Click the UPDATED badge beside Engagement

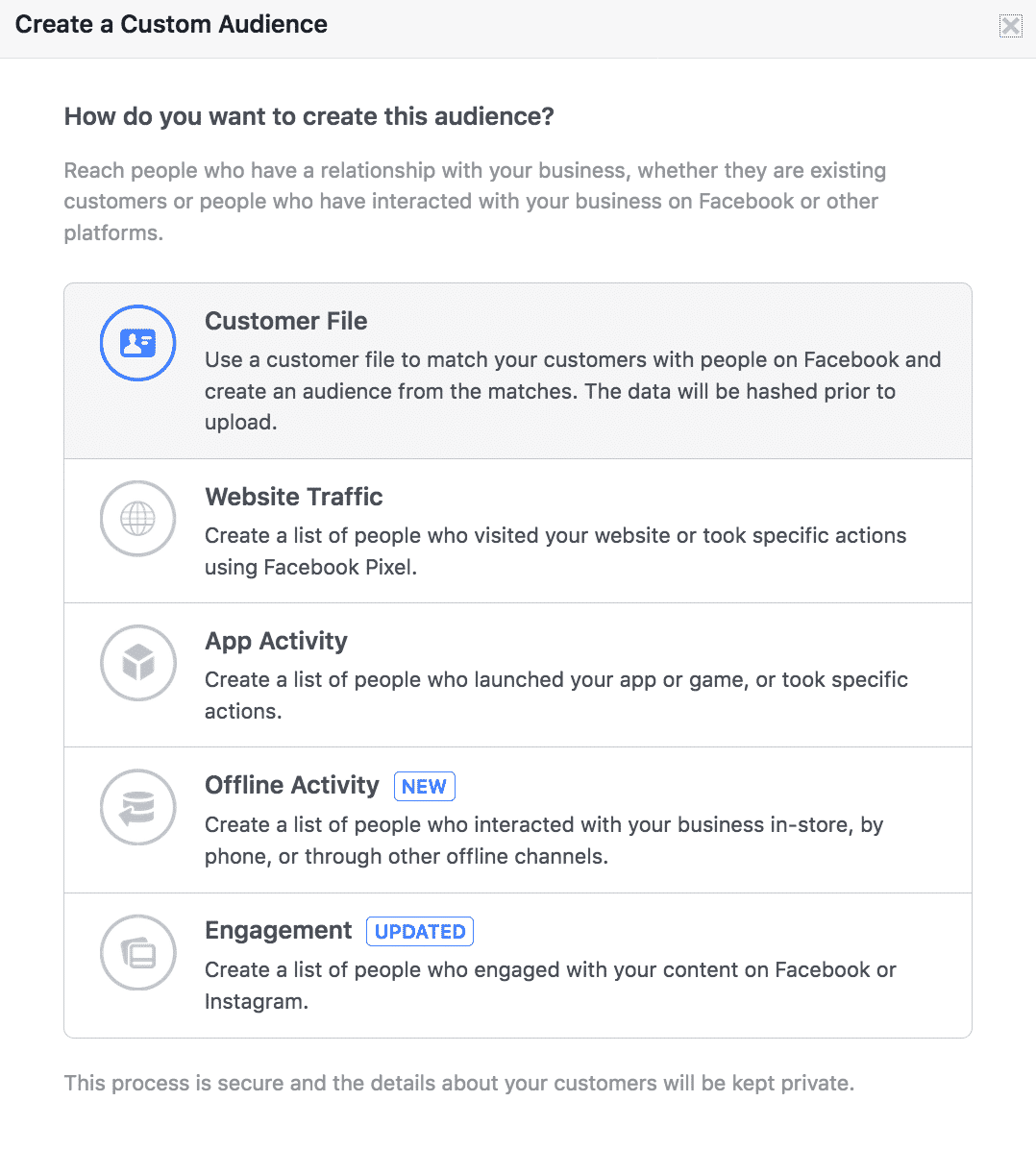tap(420, 932)
